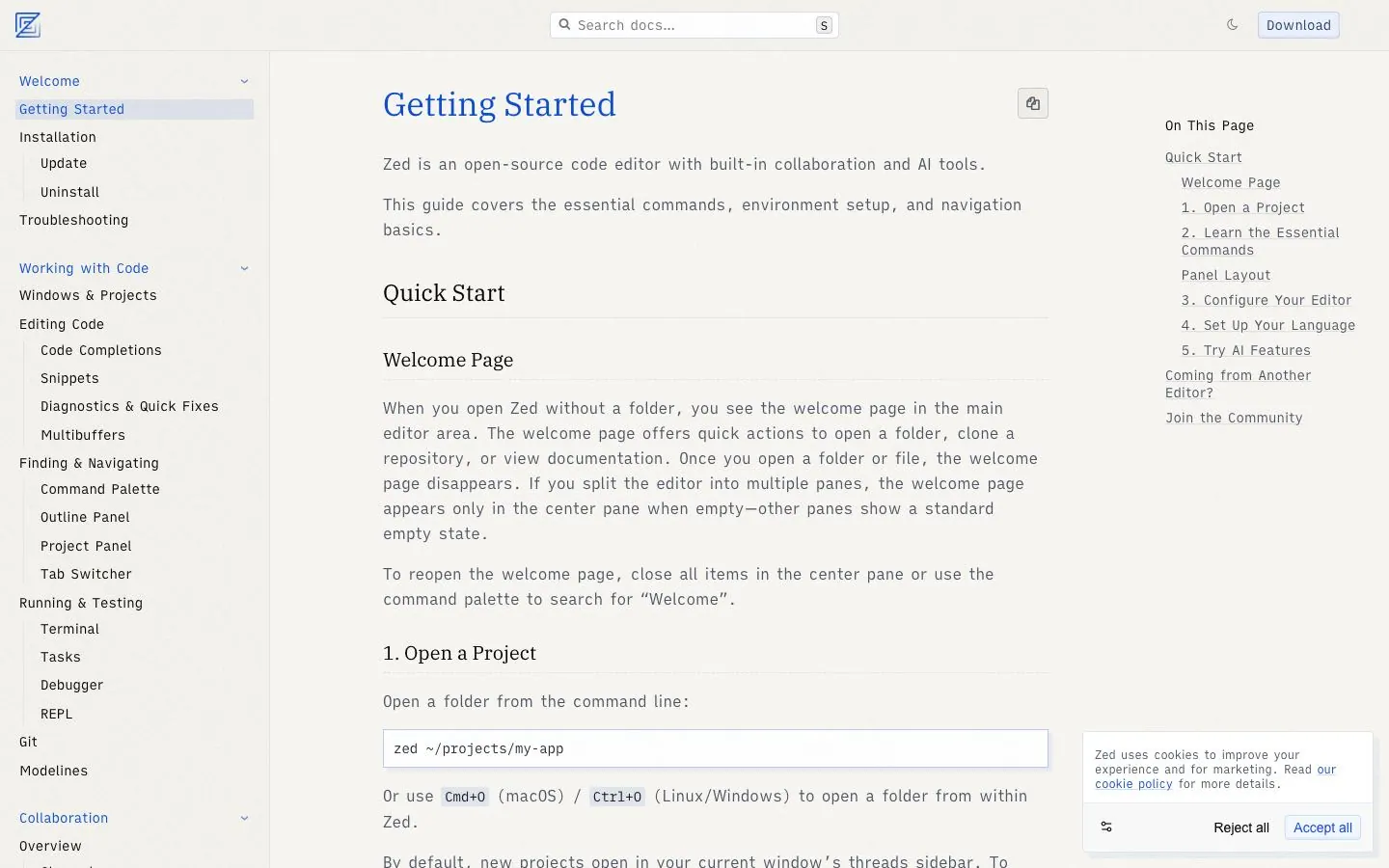Collapse the Welcome section chevron
Image resolution: width=1389 pixels, height=868 pixels.
point(244,82)
